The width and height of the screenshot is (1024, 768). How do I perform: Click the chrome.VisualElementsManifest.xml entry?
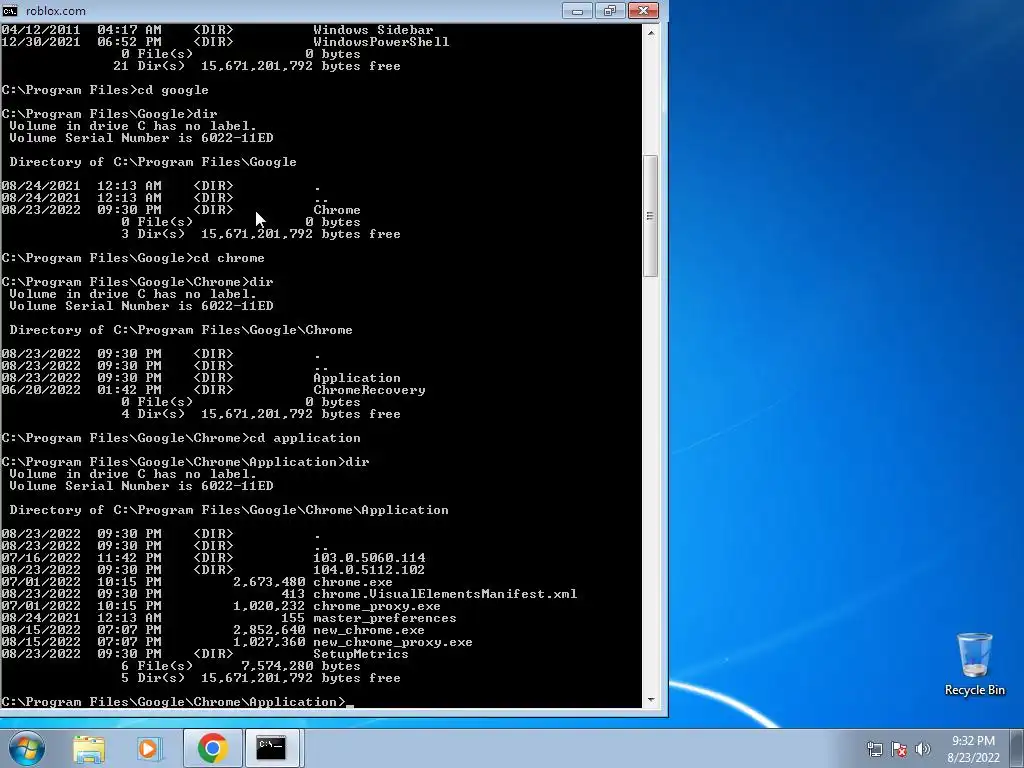[445, 594]
